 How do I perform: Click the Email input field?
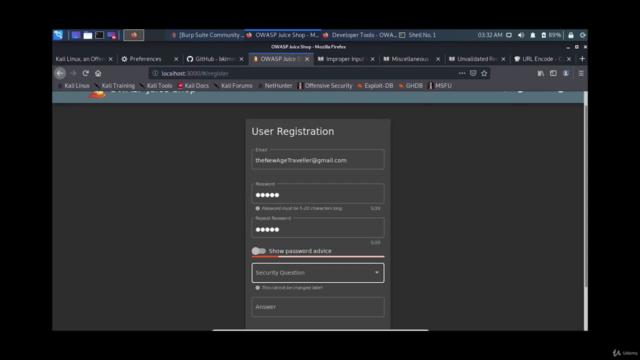tap(318, 160)
